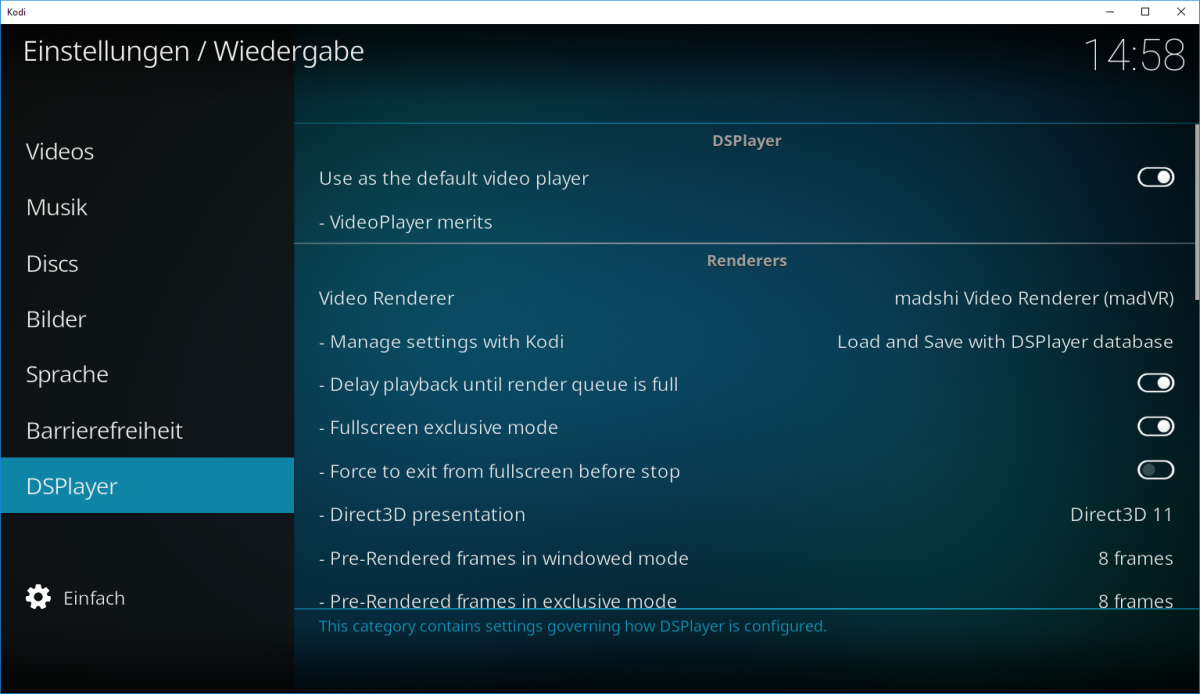The width and height of the screenshot is (1200, 694).
Task: Switch to the Bilder category
Action: (147, 320)
